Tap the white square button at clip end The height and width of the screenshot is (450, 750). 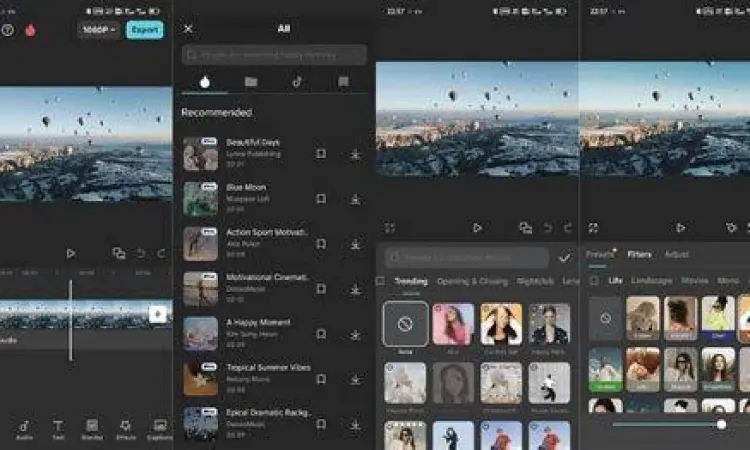[158, 314]
